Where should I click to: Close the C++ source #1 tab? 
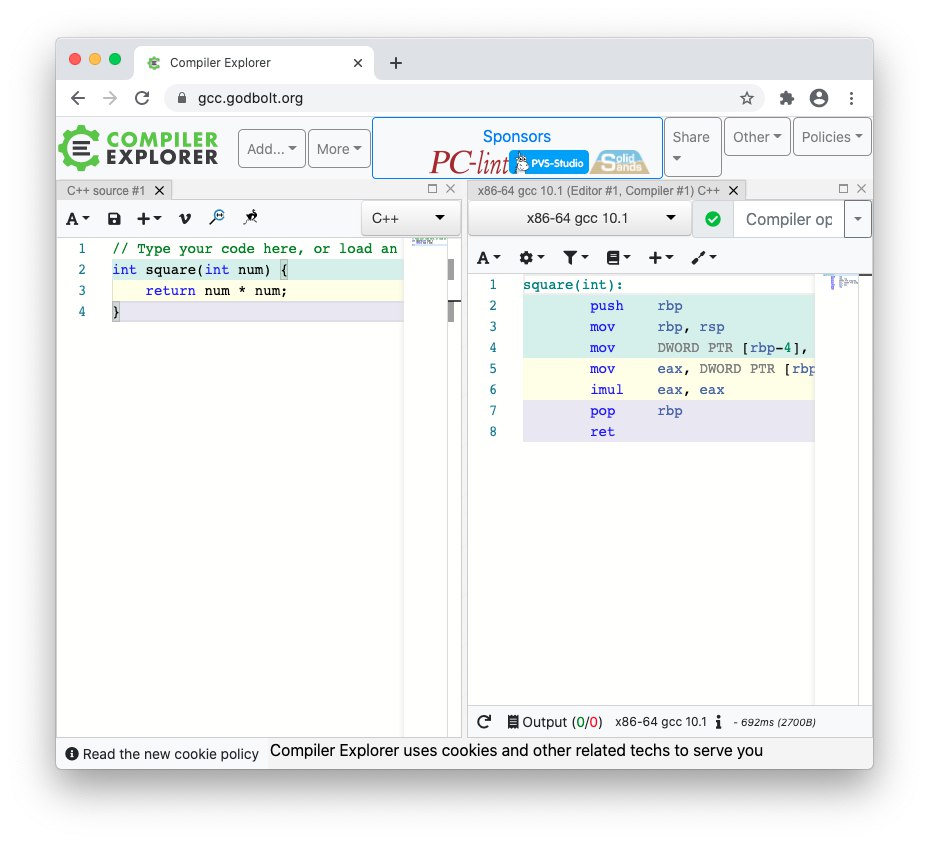(x=159, y=191)
